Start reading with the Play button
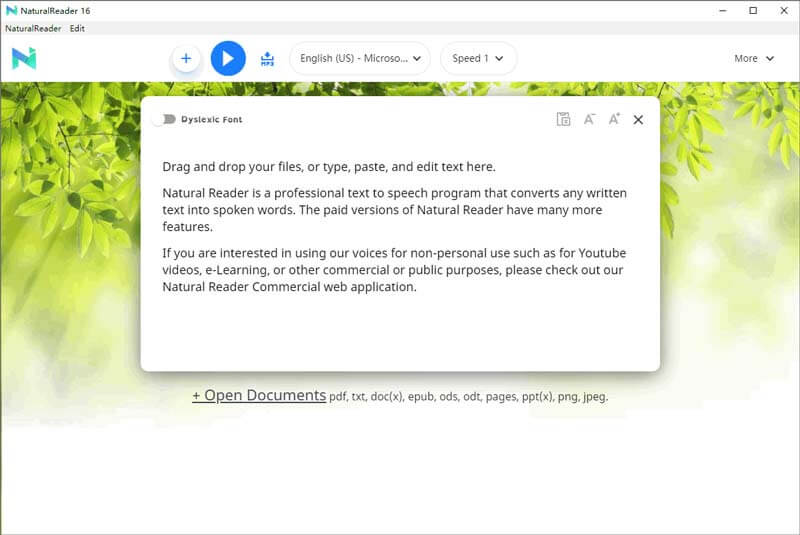 point(228,59)
